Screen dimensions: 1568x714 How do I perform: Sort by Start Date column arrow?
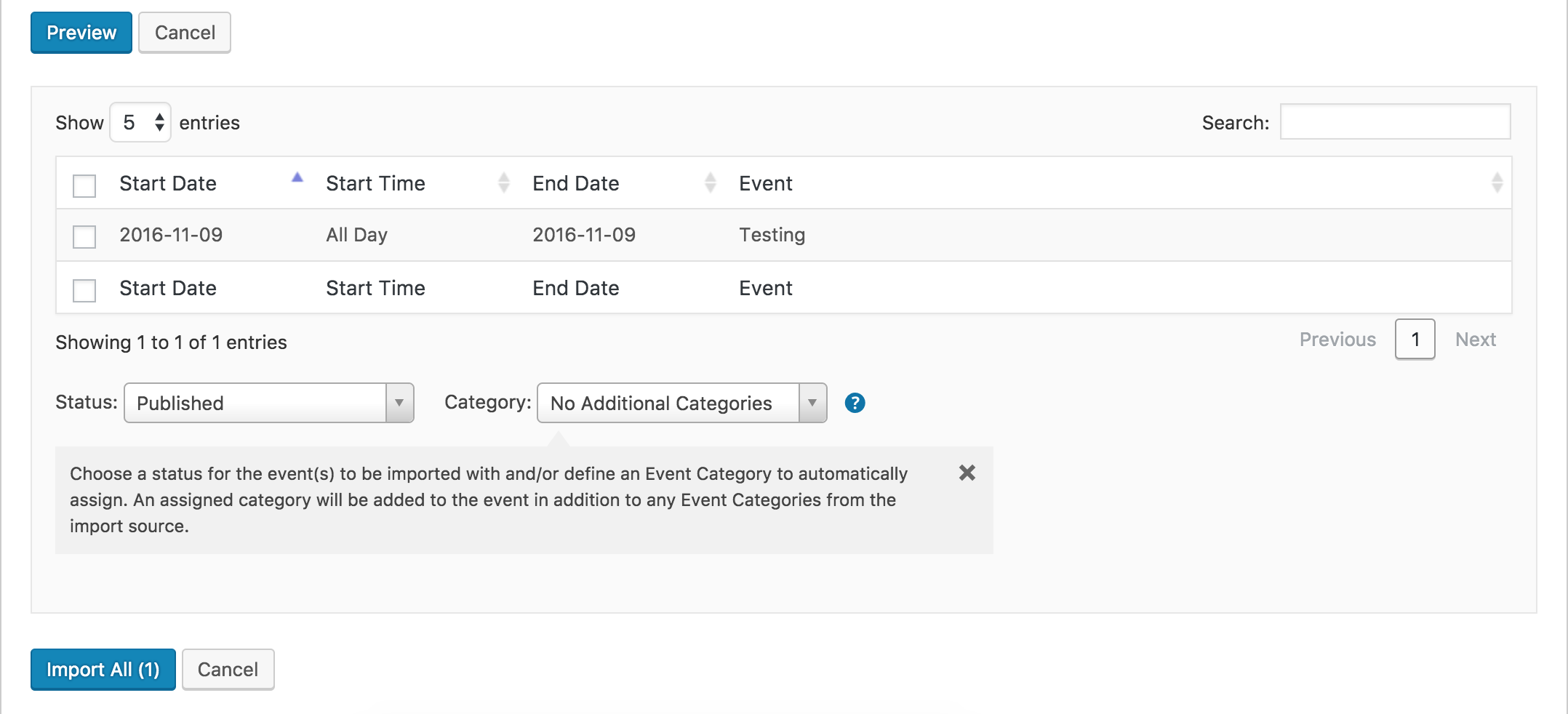(x=297, y=179)
